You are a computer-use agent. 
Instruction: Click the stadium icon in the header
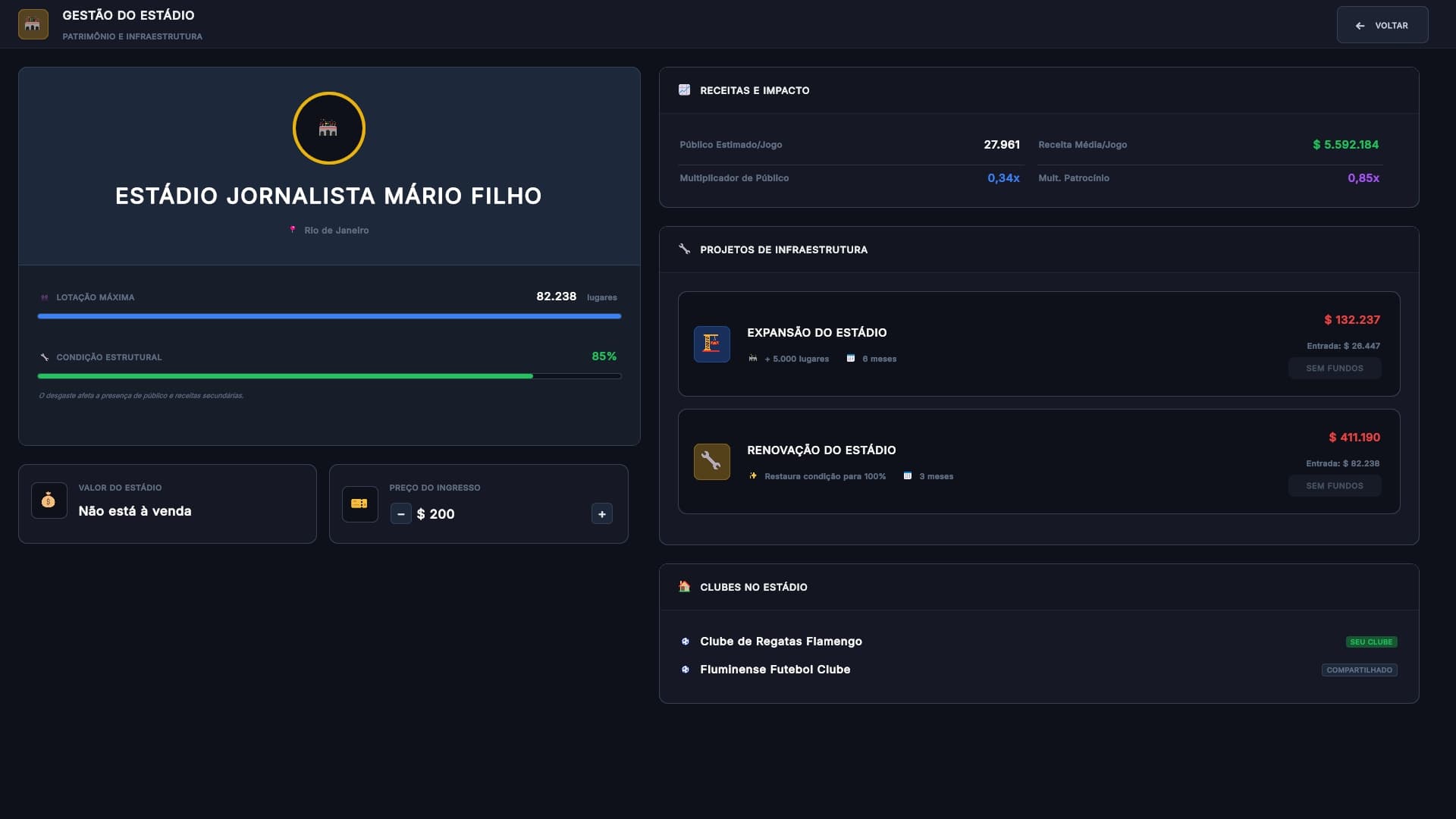(x=33, y=24)
